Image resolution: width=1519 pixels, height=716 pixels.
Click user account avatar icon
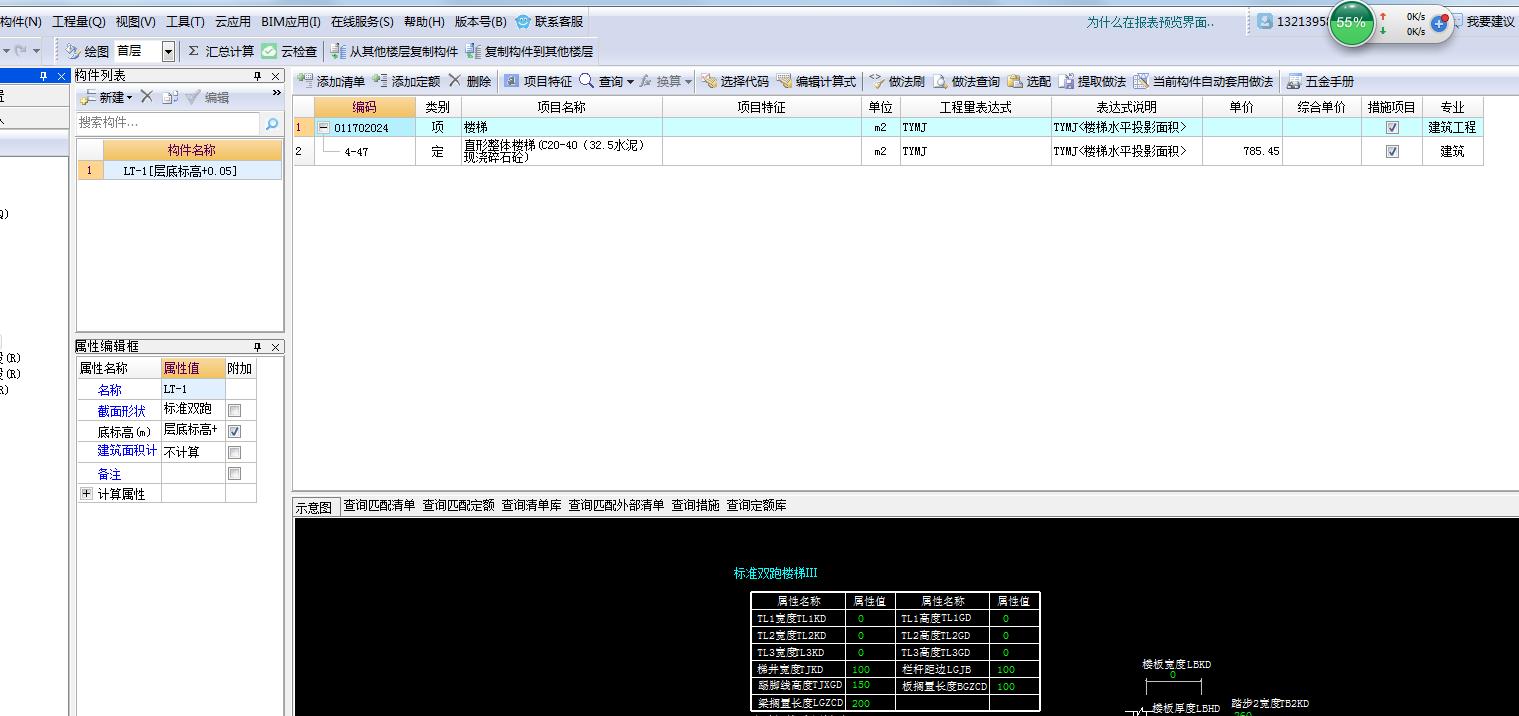[x=1265, y=21]
